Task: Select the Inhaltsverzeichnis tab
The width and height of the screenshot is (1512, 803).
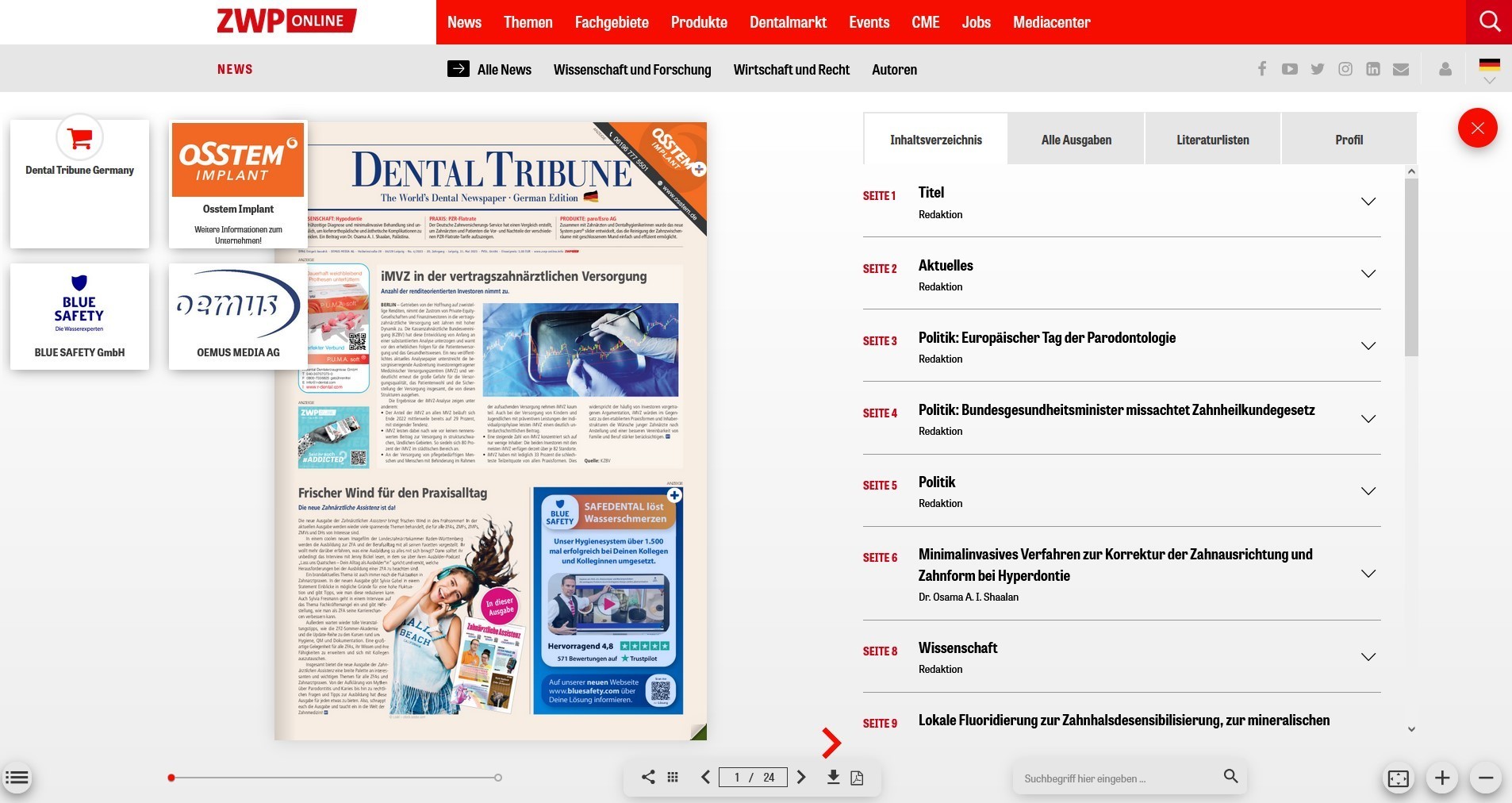Action: 936,140
